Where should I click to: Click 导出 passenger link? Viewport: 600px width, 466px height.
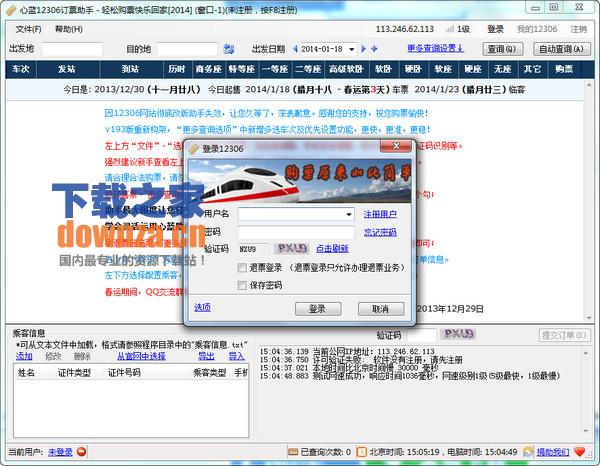point(206,356)
